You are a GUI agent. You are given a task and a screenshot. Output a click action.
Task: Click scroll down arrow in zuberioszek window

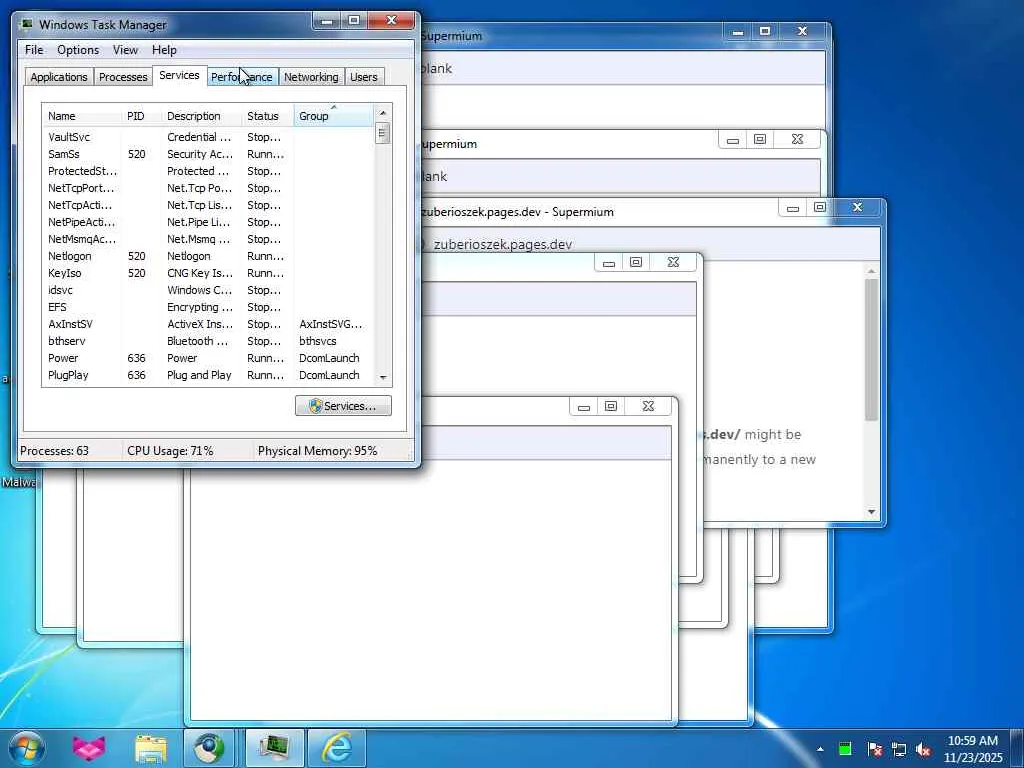(x=871, y=512)
